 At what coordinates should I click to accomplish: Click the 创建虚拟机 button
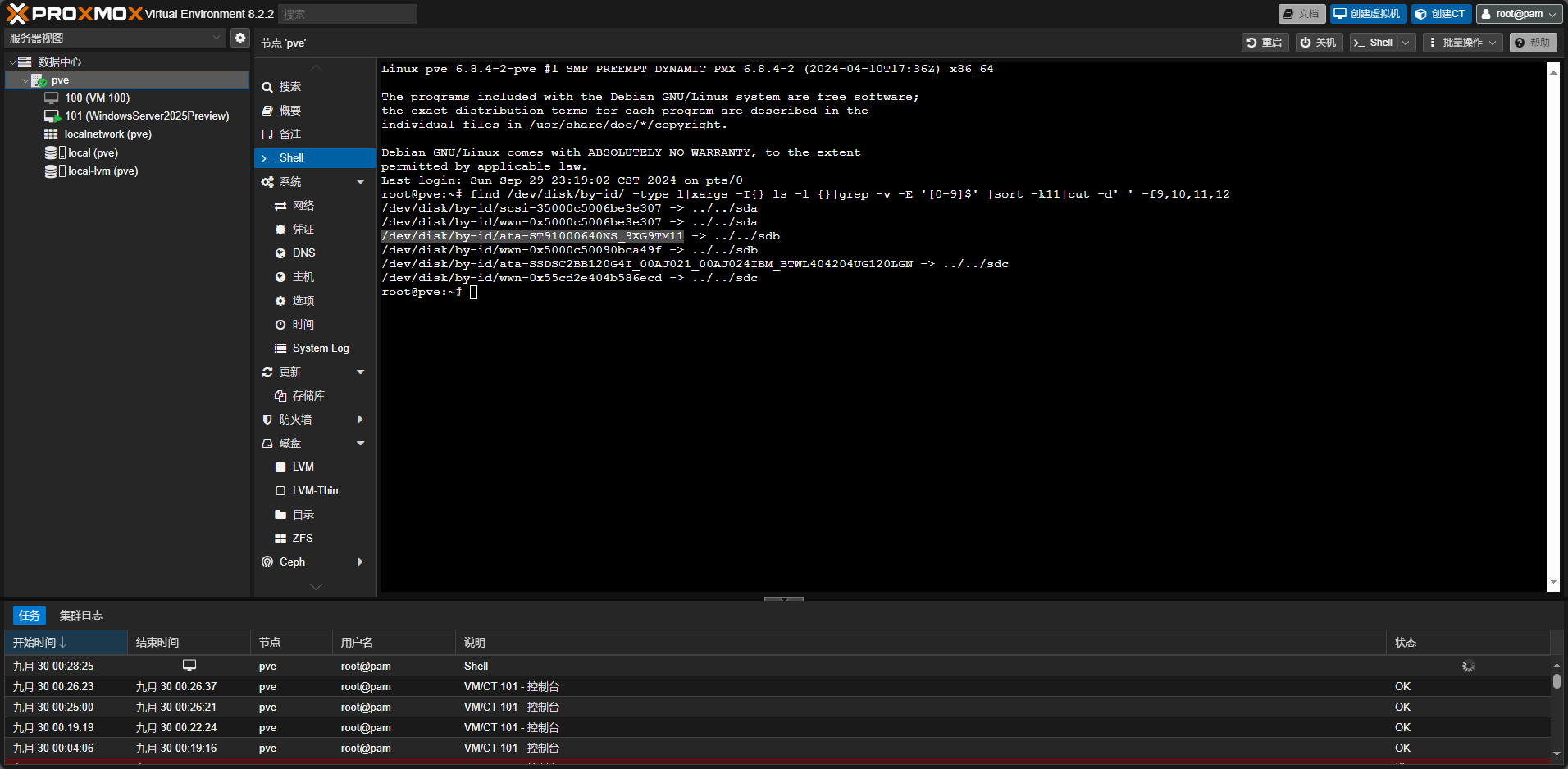pyautogui.click(x=1368, y=14)
